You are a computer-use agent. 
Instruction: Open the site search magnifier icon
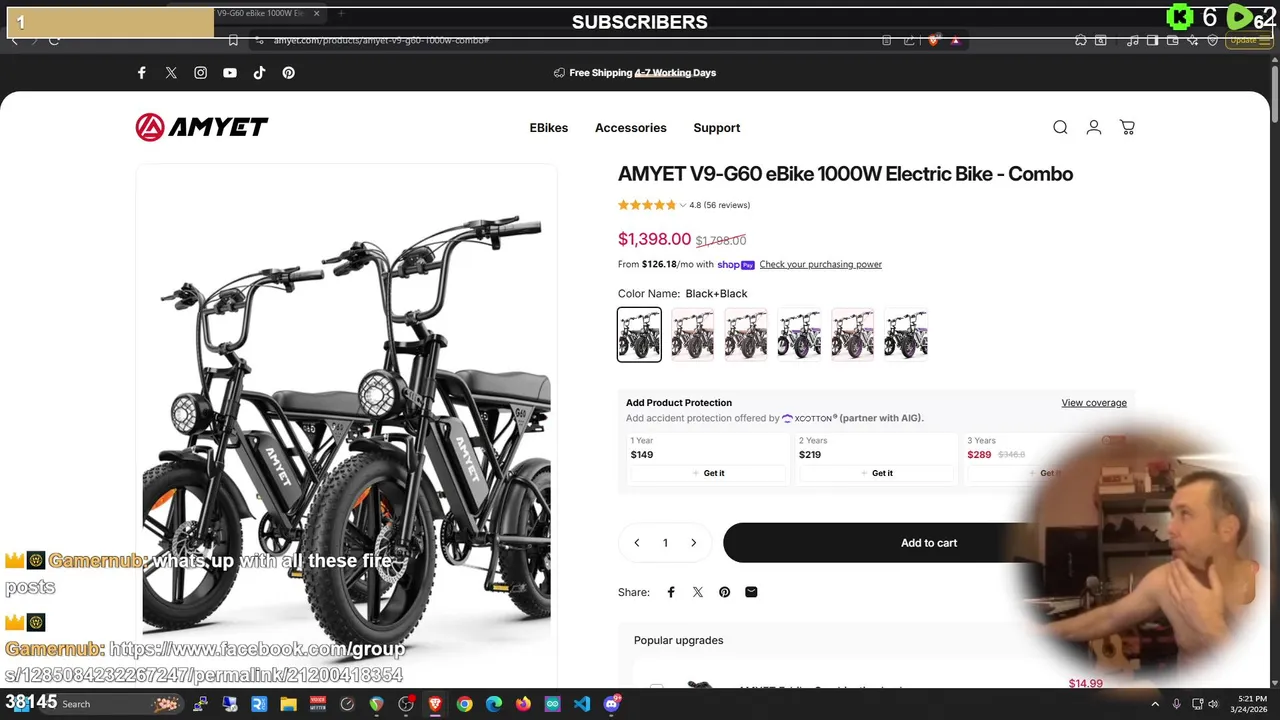[x=1060, y=127]
